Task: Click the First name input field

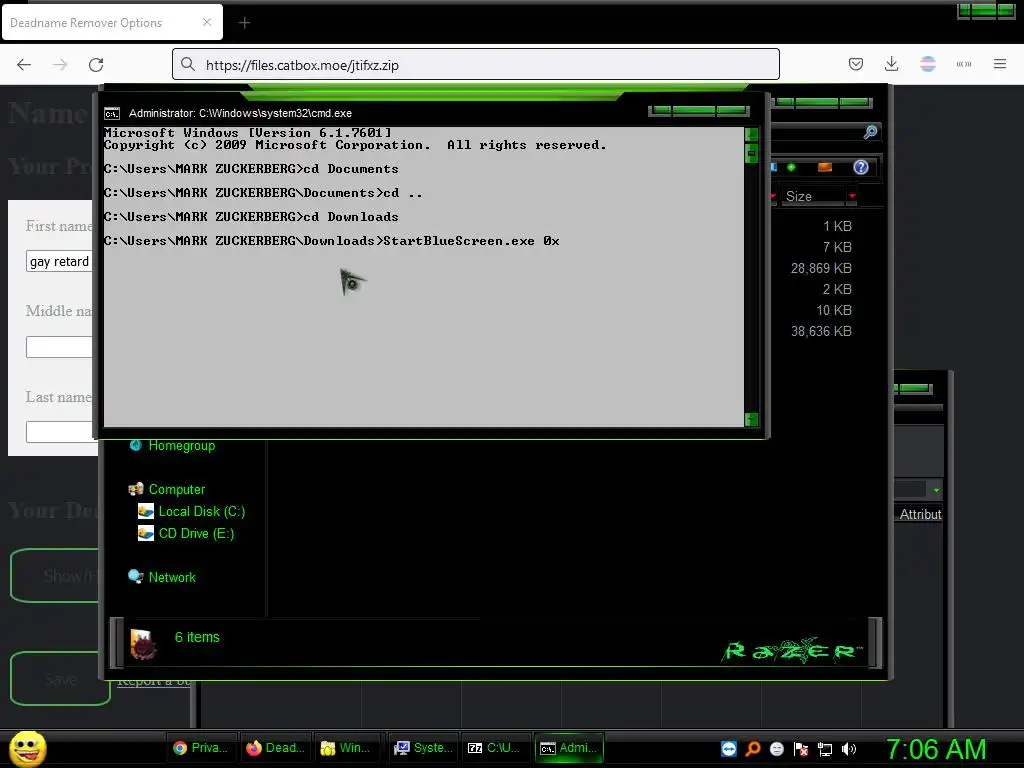Action: point(59,261)
